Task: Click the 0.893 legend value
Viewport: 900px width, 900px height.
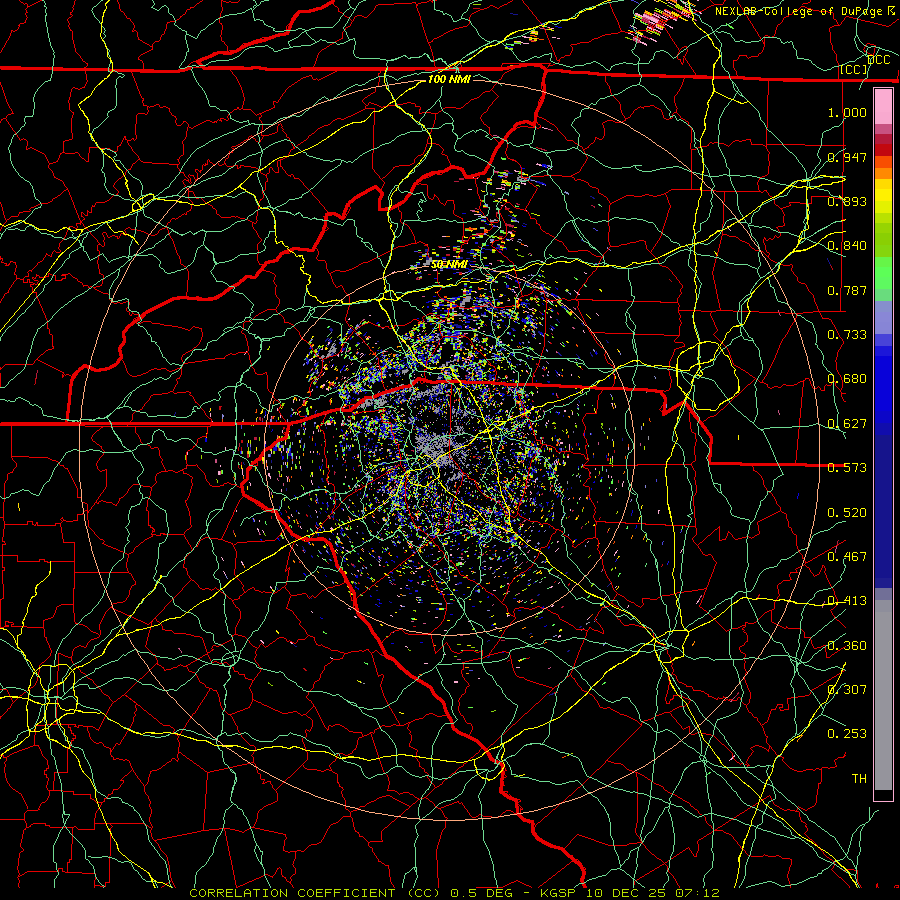Action: (847, 201)
